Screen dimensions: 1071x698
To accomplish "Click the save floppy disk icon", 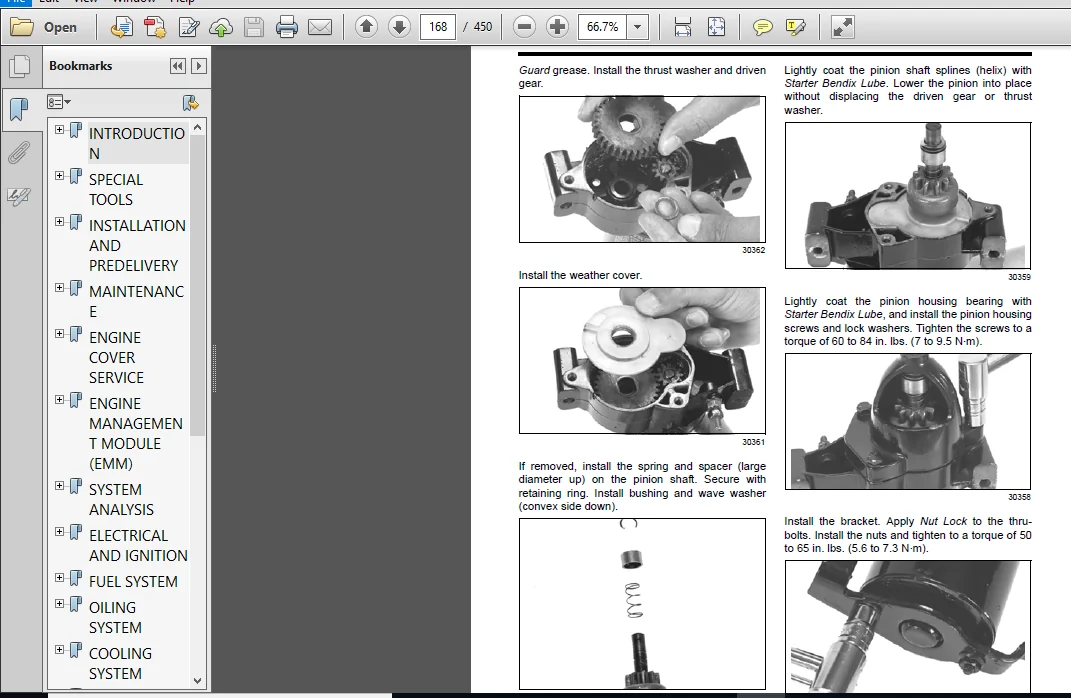I will point(254,27).
